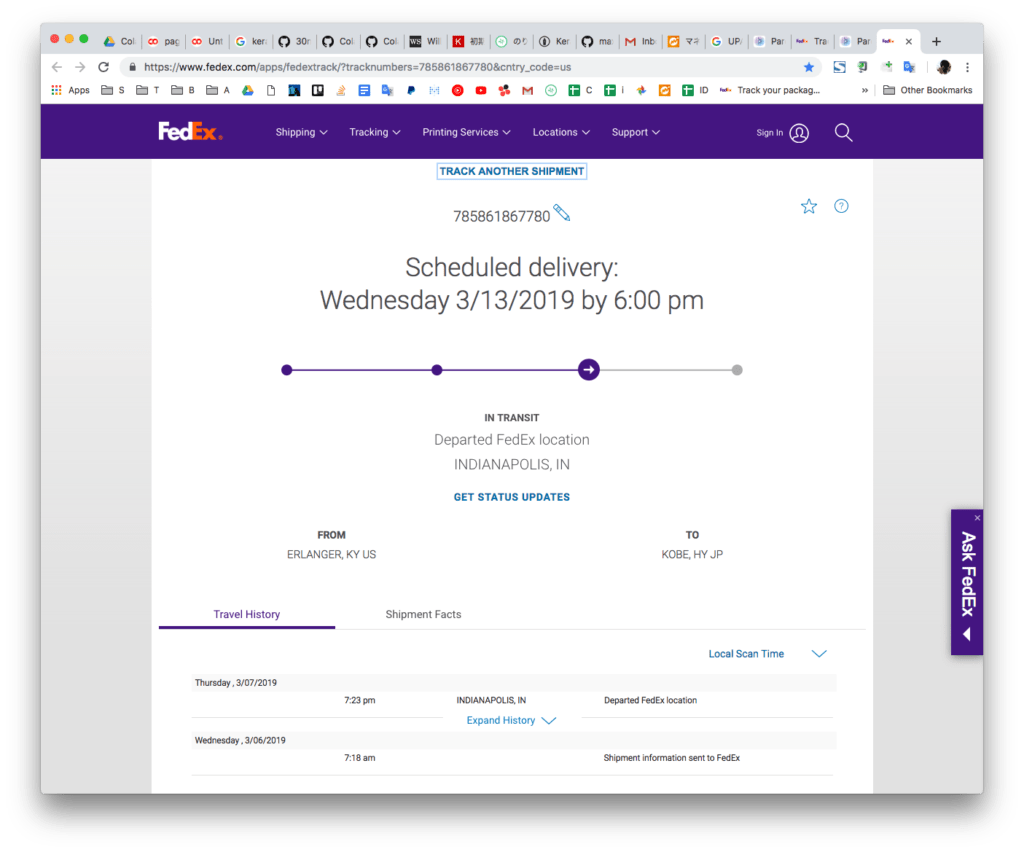Expand History in travel history
Viewport: 1024px width, 852px height.
[511, 720]
